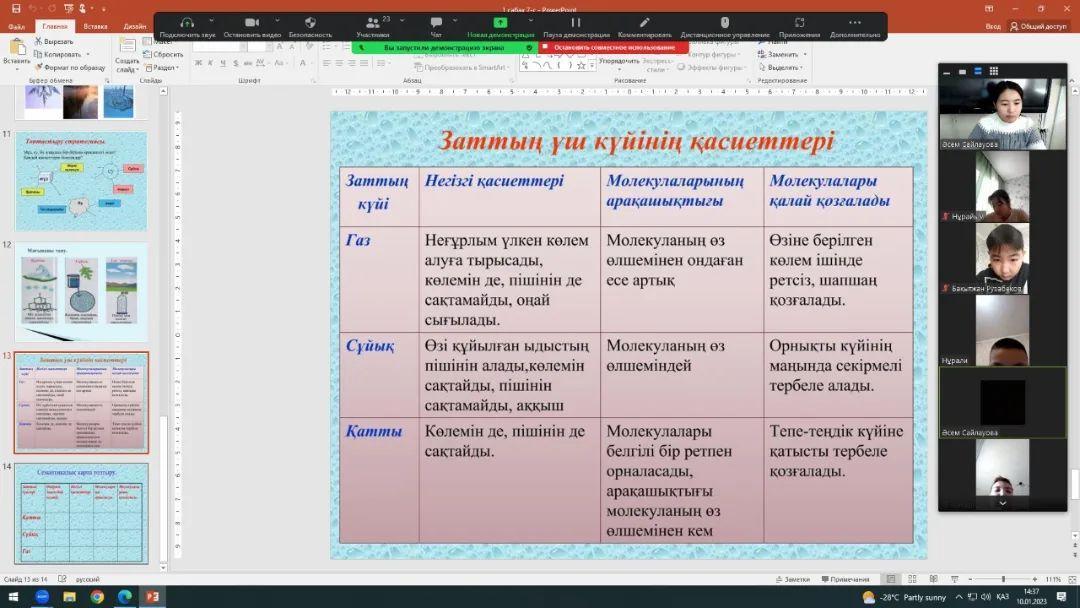
Task: Switch to Slide Sorter view in status bar
Action: (912, 579)
